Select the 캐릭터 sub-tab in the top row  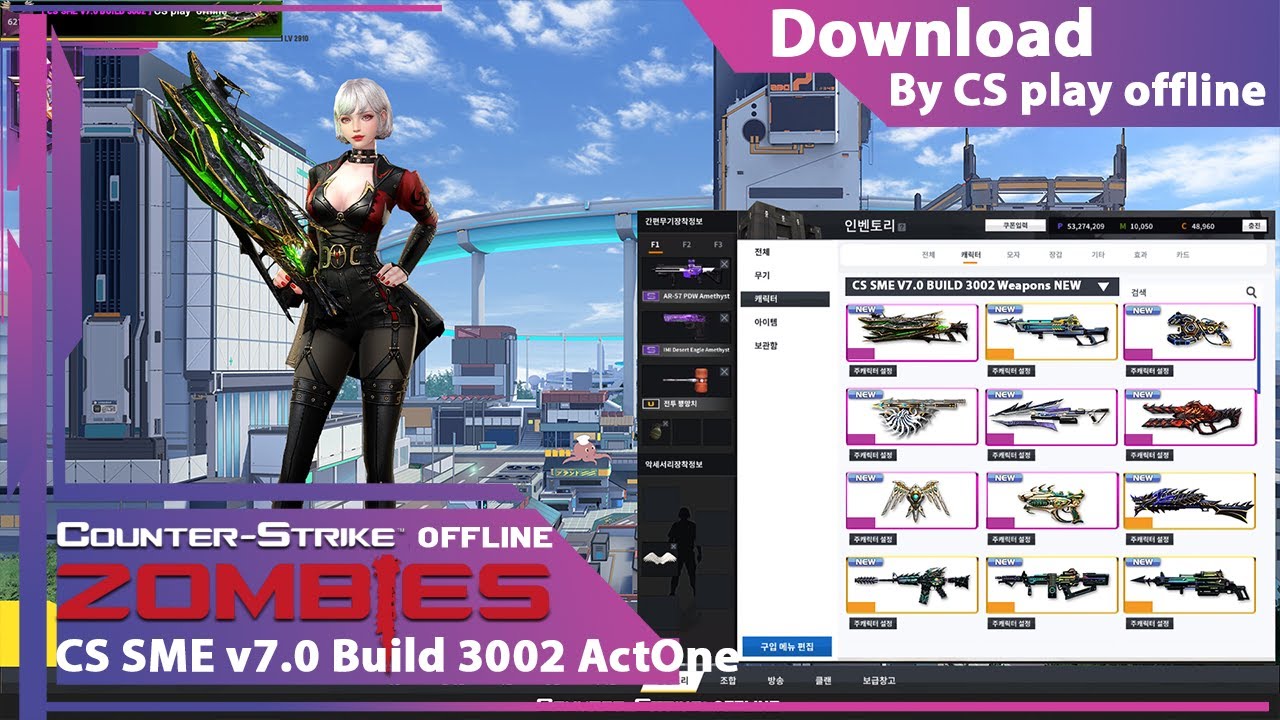[x=971, y=255]
